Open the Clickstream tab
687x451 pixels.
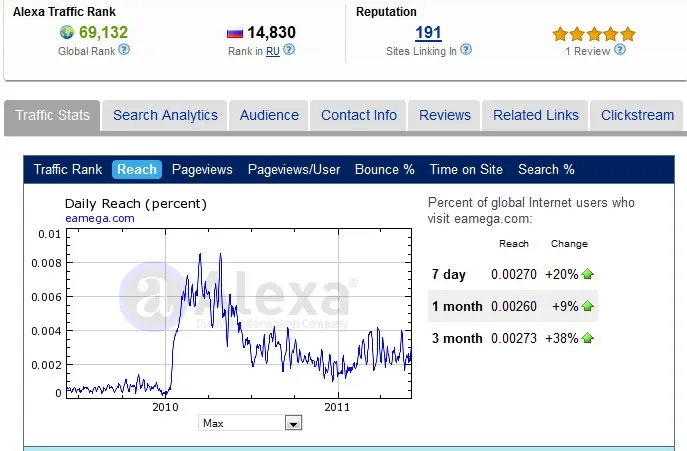(x=637, y=115)
